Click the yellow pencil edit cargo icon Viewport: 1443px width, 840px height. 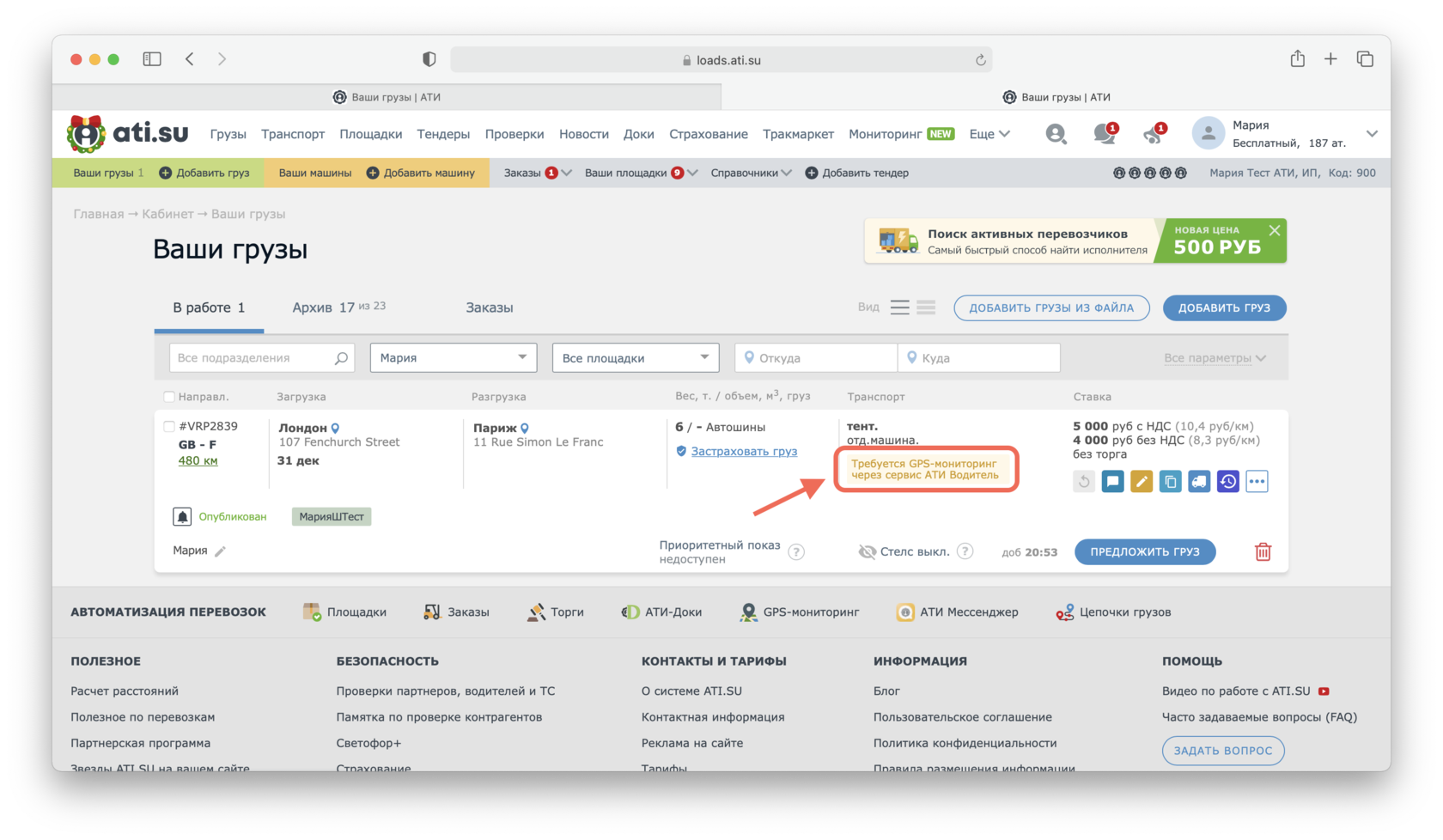pyautogui.click(x=1142, y=482)
